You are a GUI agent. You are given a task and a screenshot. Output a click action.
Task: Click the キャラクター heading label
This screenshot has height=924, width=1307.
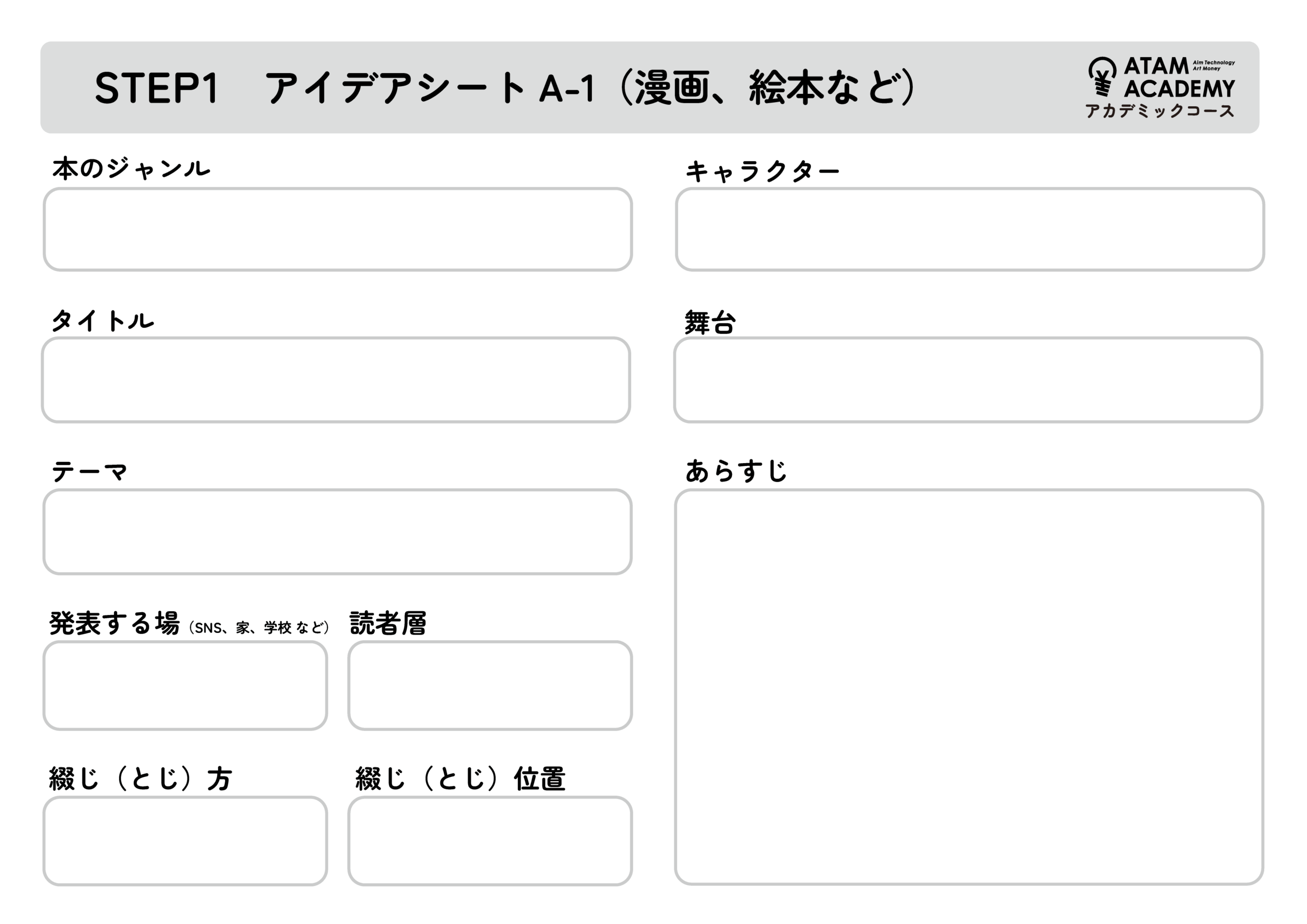pos(762,172)
